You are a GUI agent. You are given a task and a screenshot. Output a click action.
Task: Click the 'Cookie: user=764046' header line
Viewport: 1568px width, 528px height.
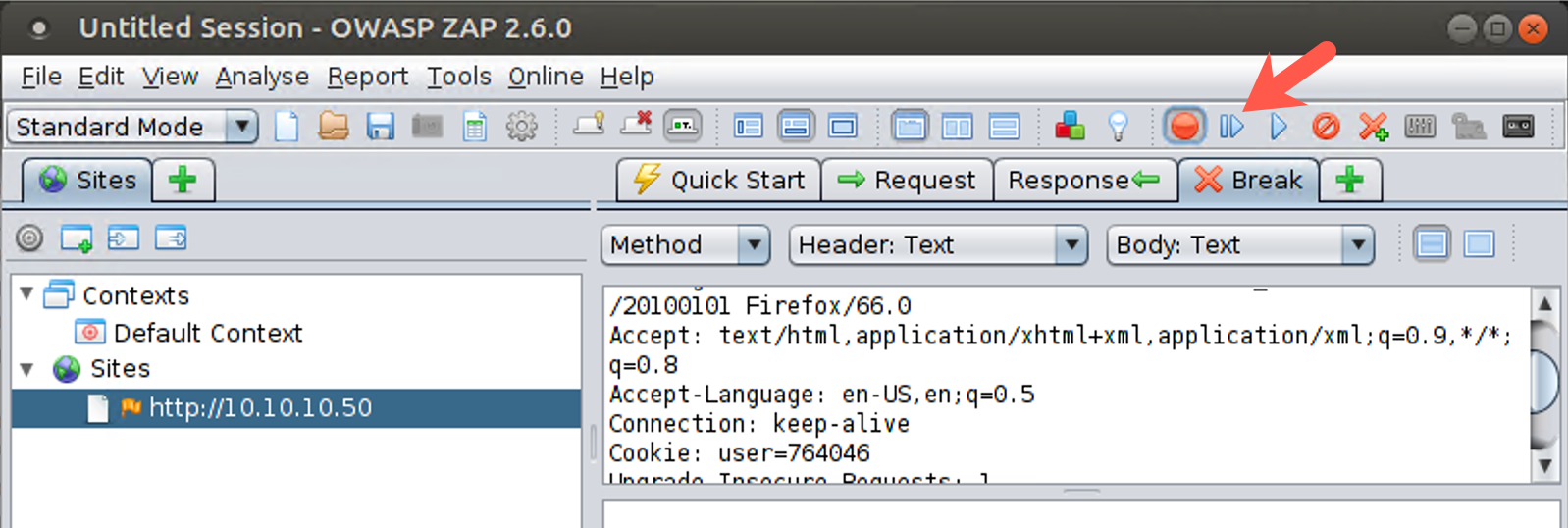[739, 453]
